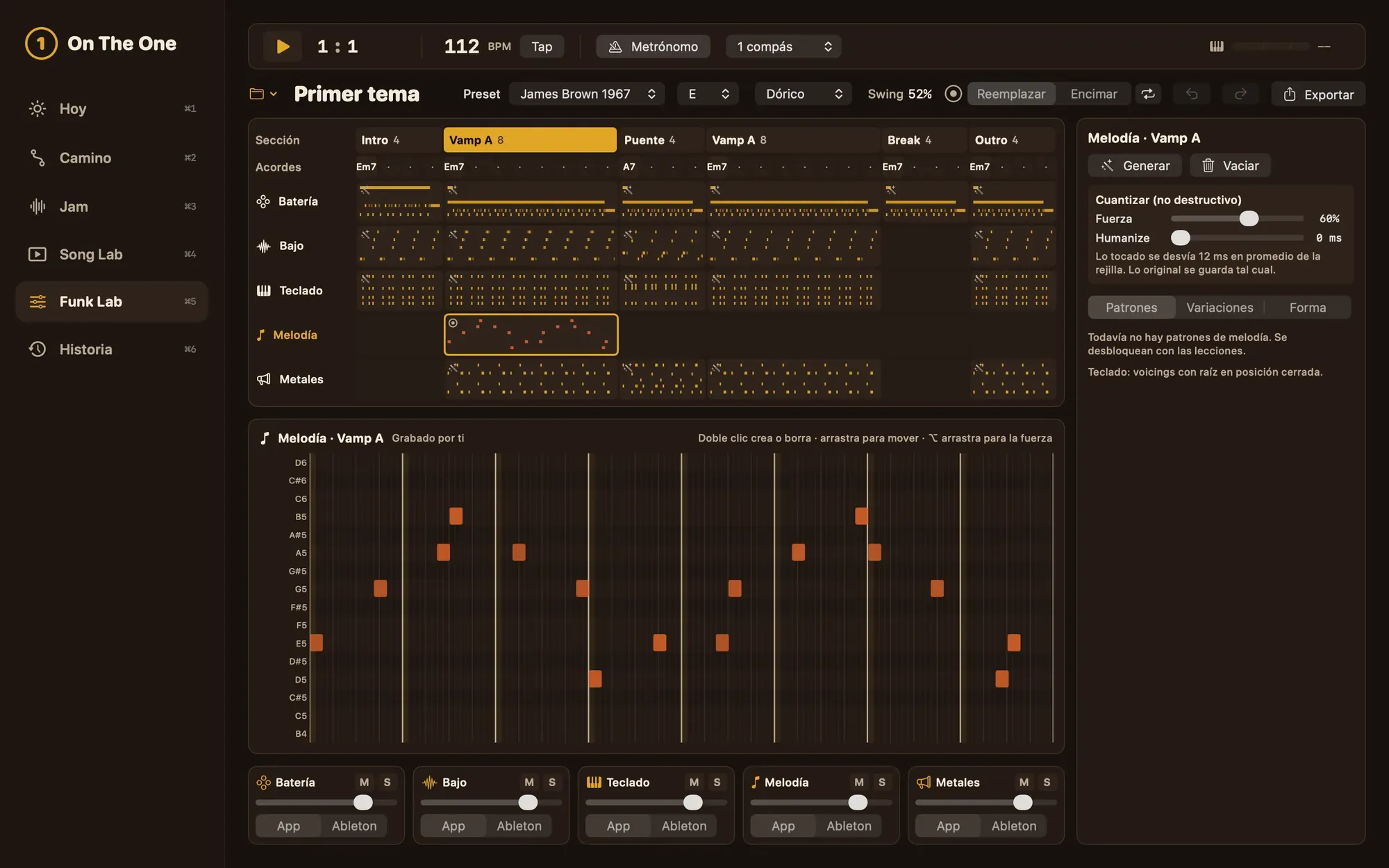
Task: Click the folder icon beside Primer tema
Action: tap(257, 94)
